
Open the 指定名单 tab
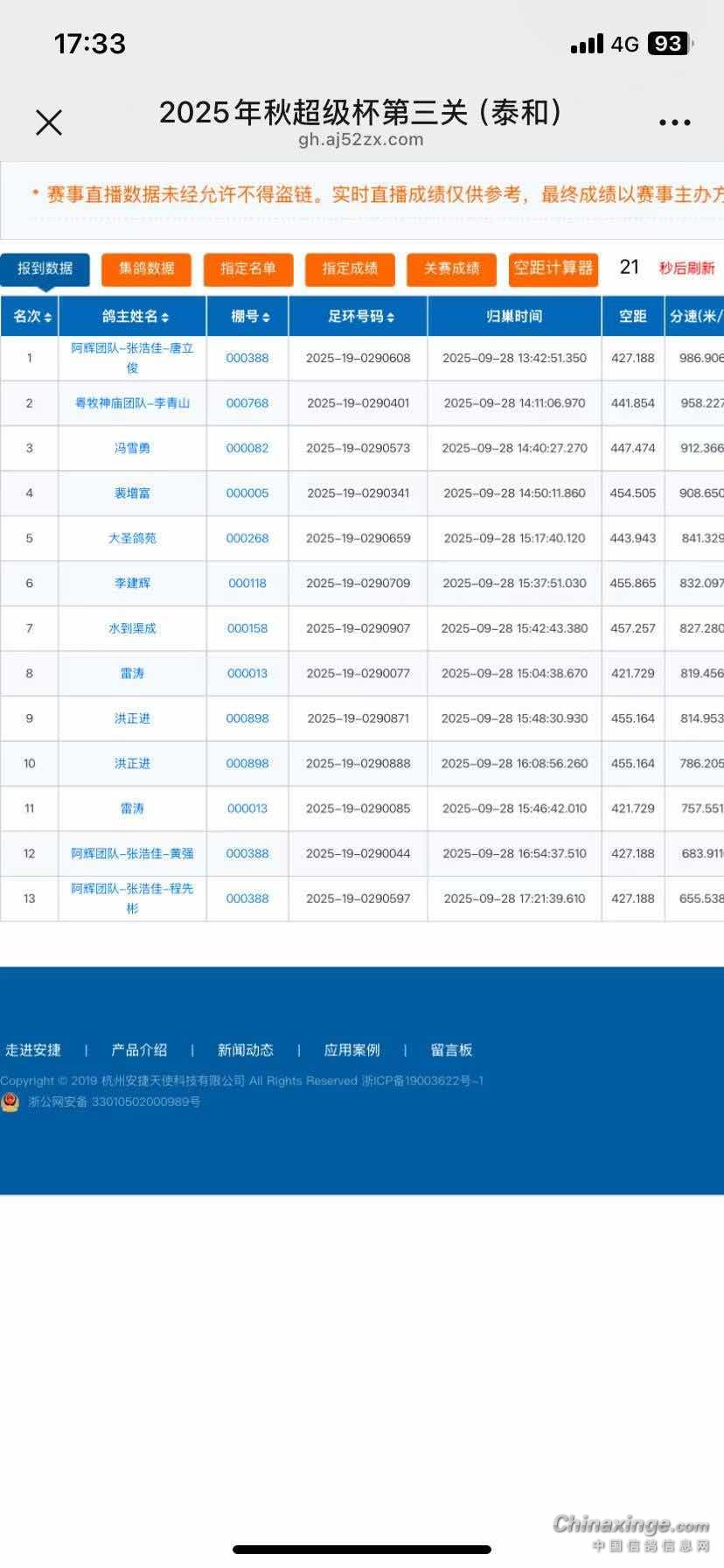tap(248, 269)
